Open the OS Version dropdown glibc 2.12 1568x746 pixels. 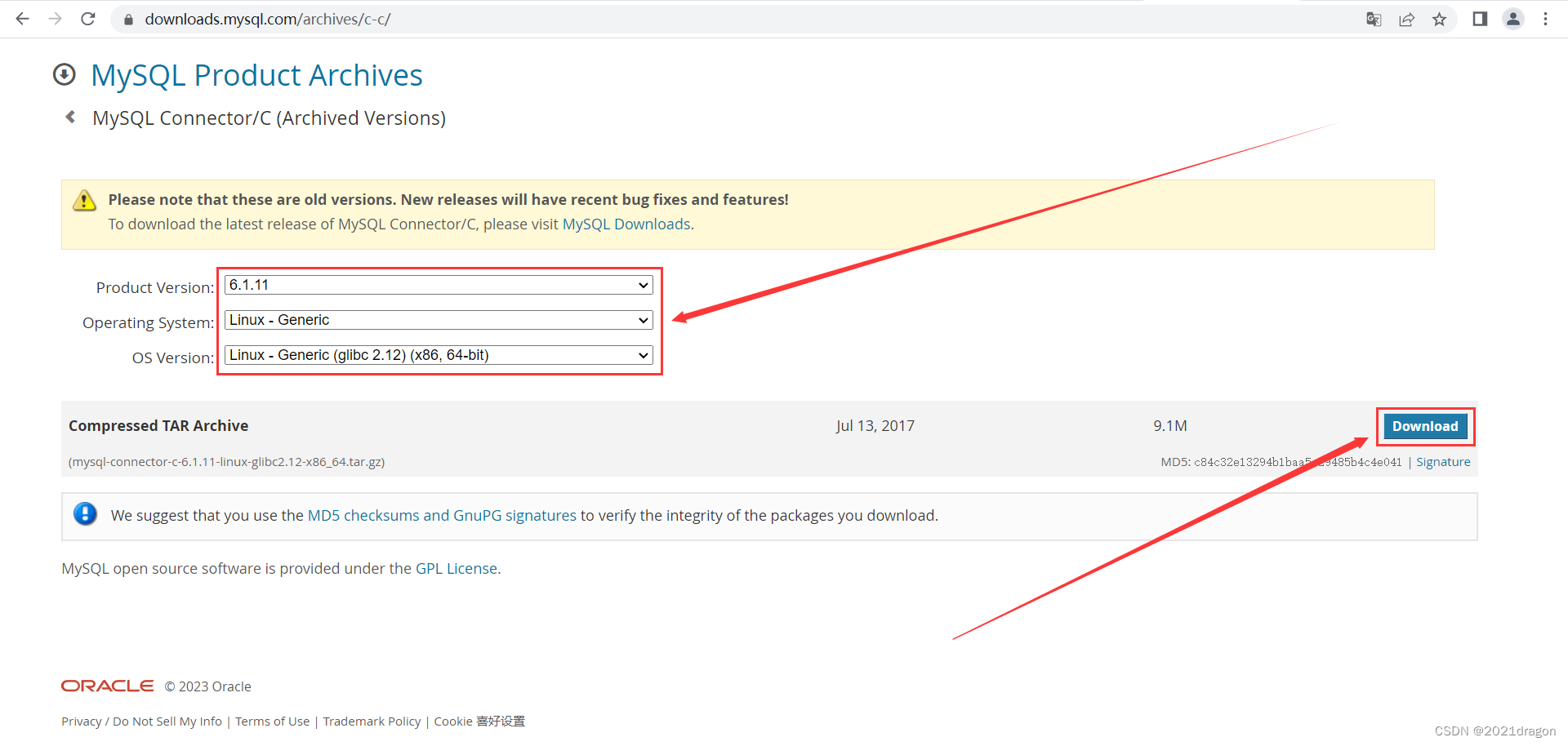[x=439, y=355]
